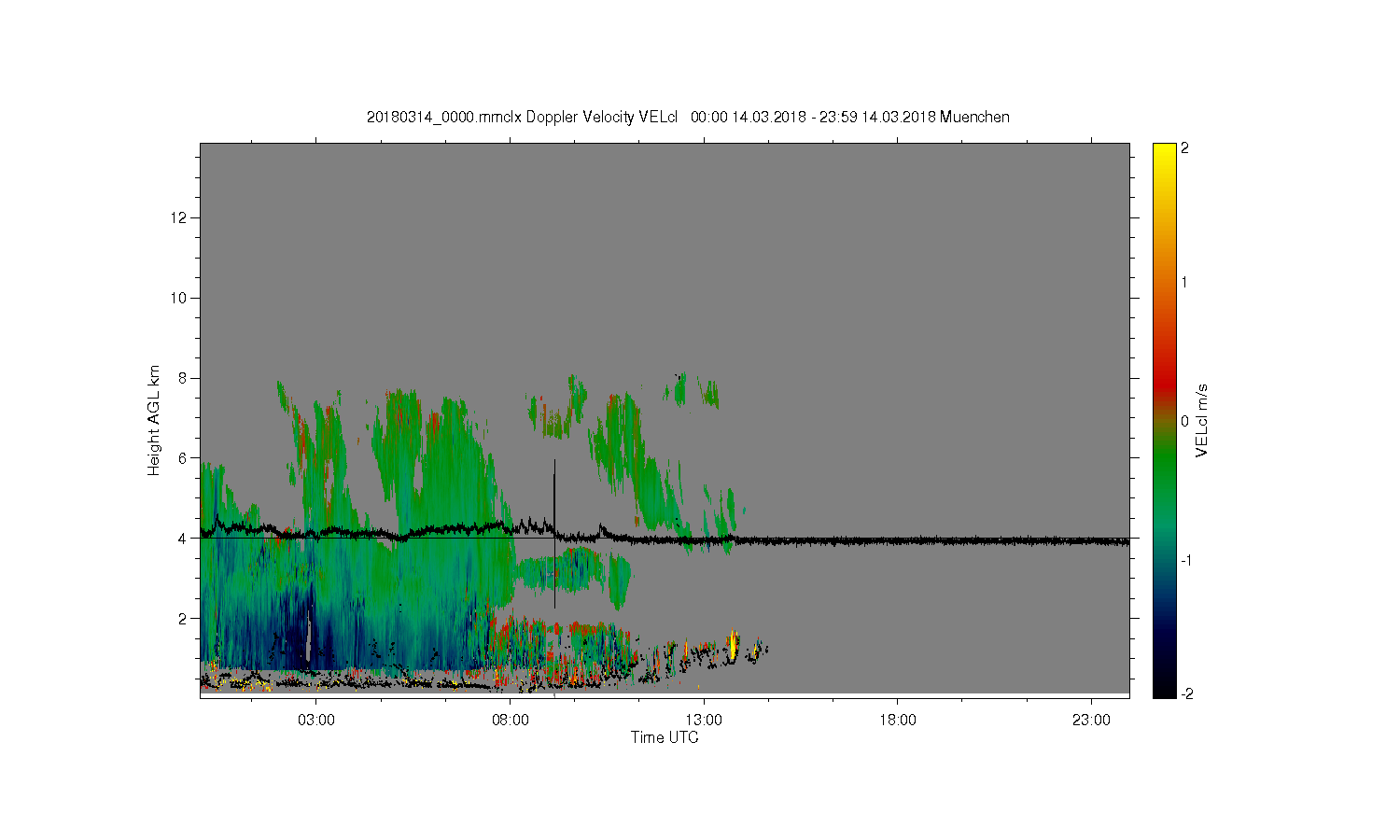Screen dimensions: 1400x840
Task: Click the yellow velocity spot near 13:45
Action: pyautogui.click(x=734, y=644)
